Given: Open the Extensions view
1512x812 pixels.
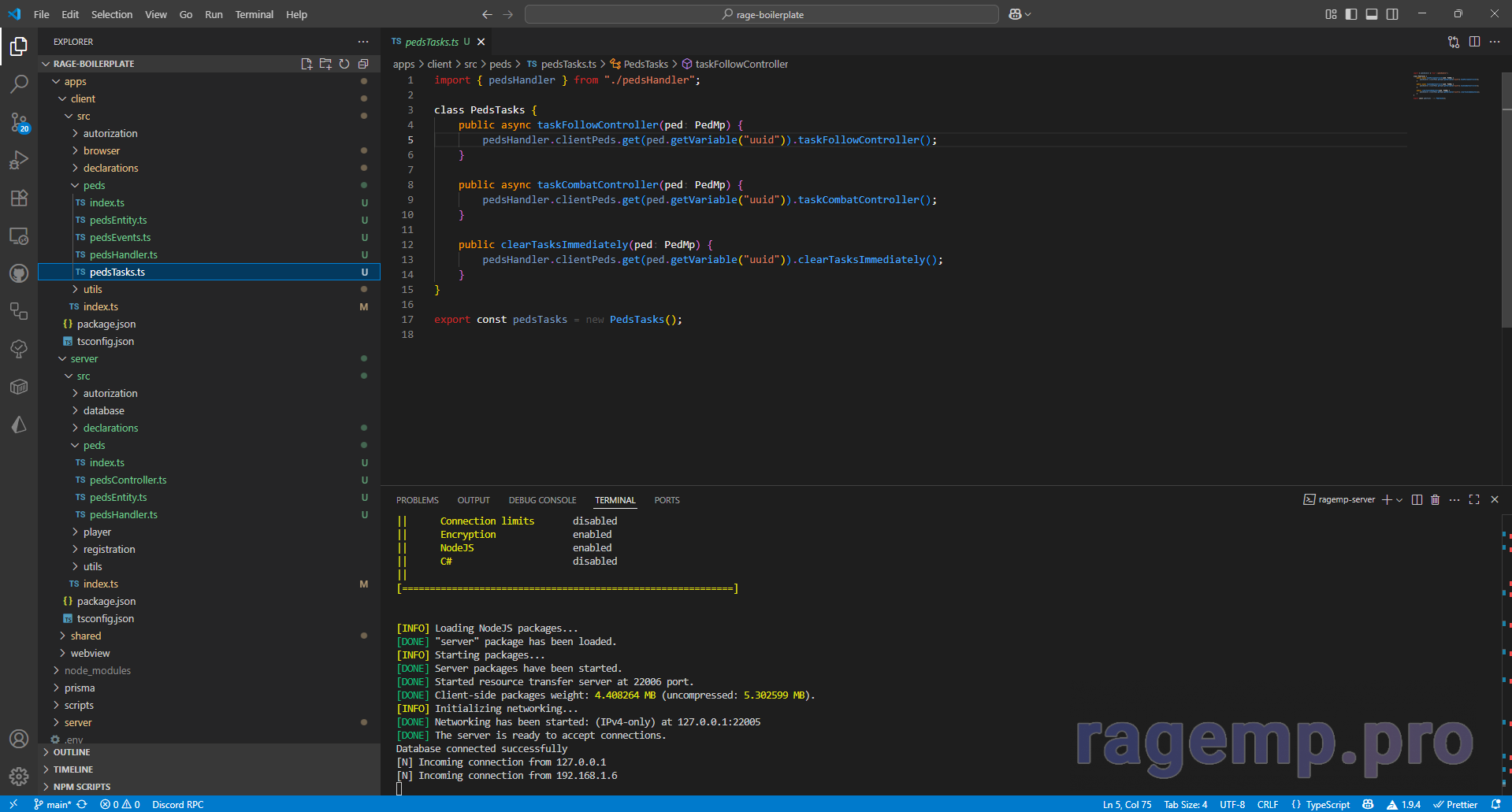Looking at the screenshot, I should point(19,198).
